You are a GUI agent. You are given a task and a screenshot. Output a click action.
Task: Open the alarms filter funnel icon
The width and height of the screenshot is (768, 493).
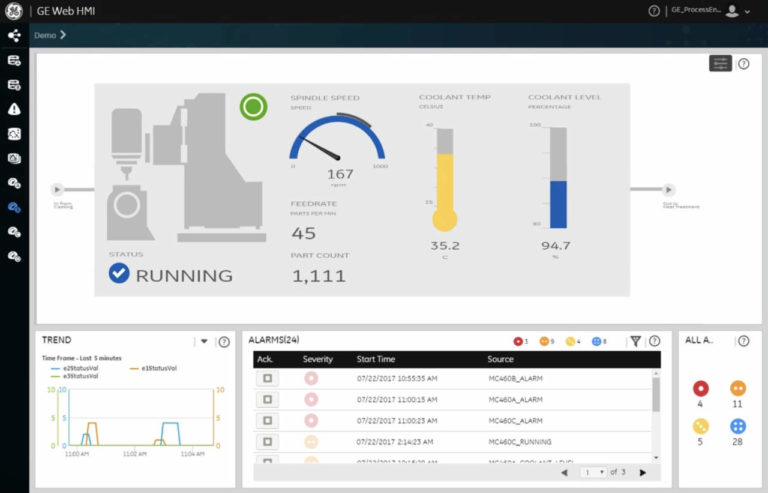point(635,341)
